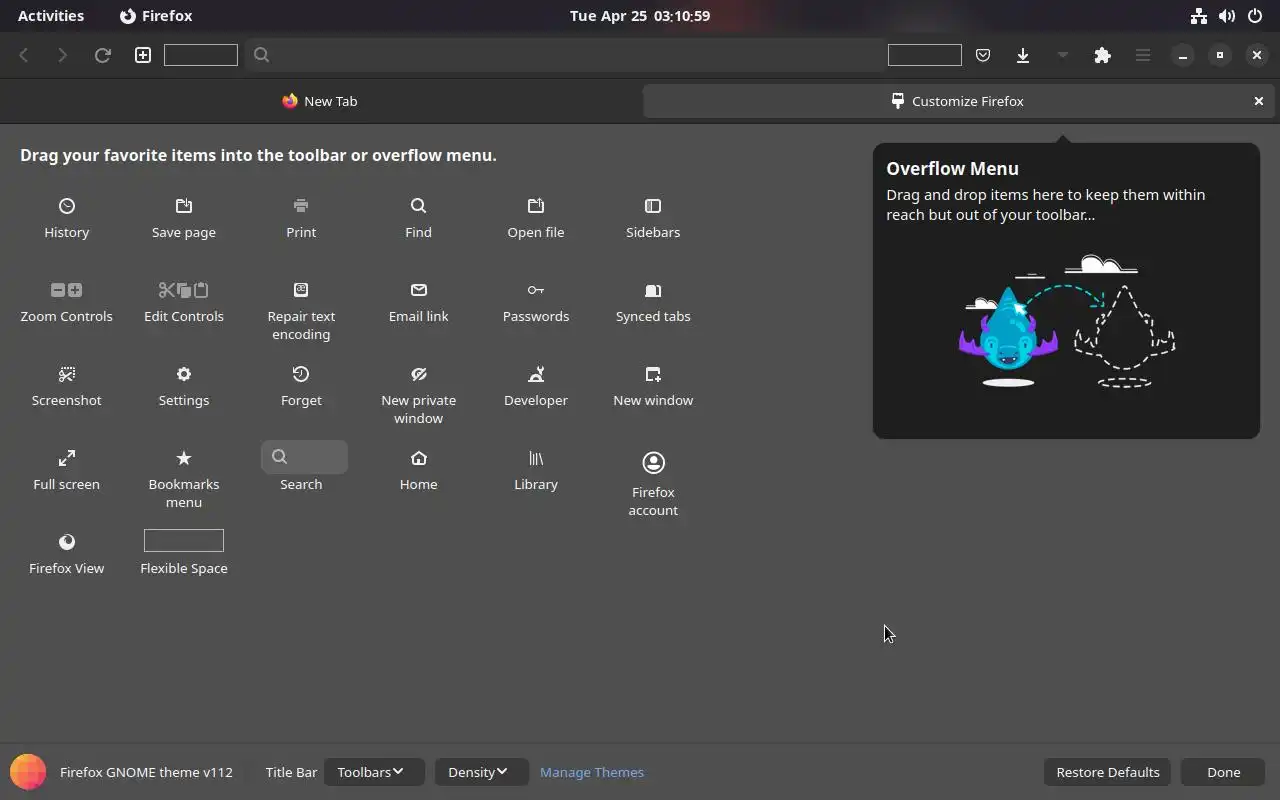Viewport: 1280px width, 800px height.
Task: Click the Search box widget
Action: tap(304, 457)
